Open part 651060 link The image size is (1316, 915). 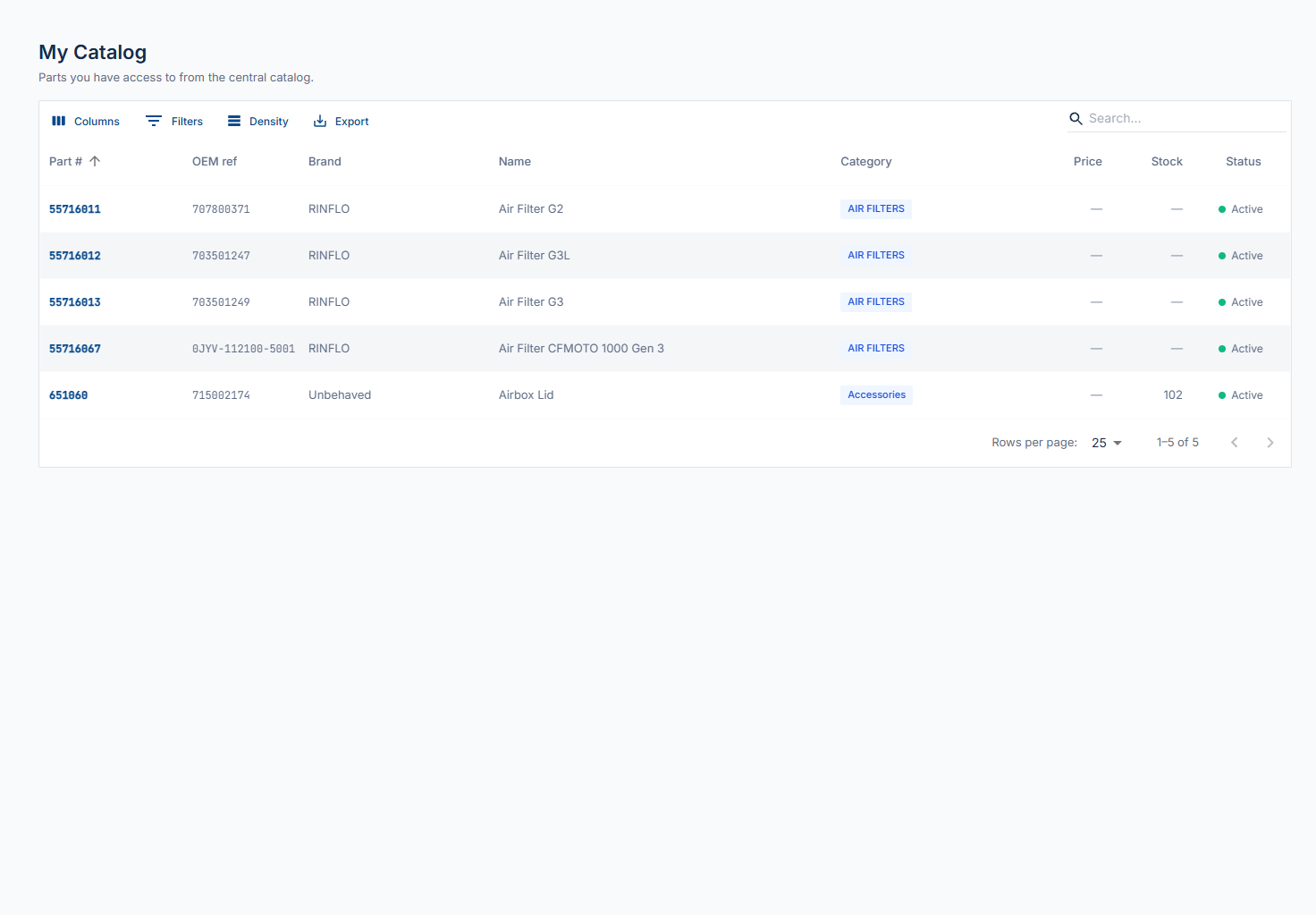tap(69, 395)
